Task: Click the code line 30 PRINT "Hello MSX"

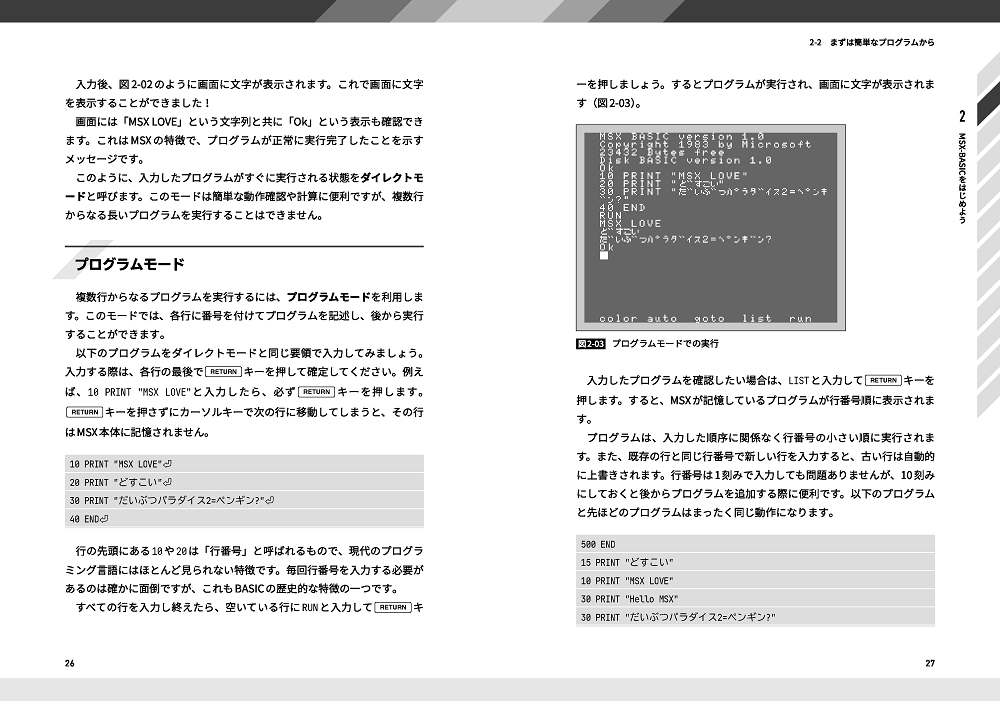Action: [x=755, y=599]
